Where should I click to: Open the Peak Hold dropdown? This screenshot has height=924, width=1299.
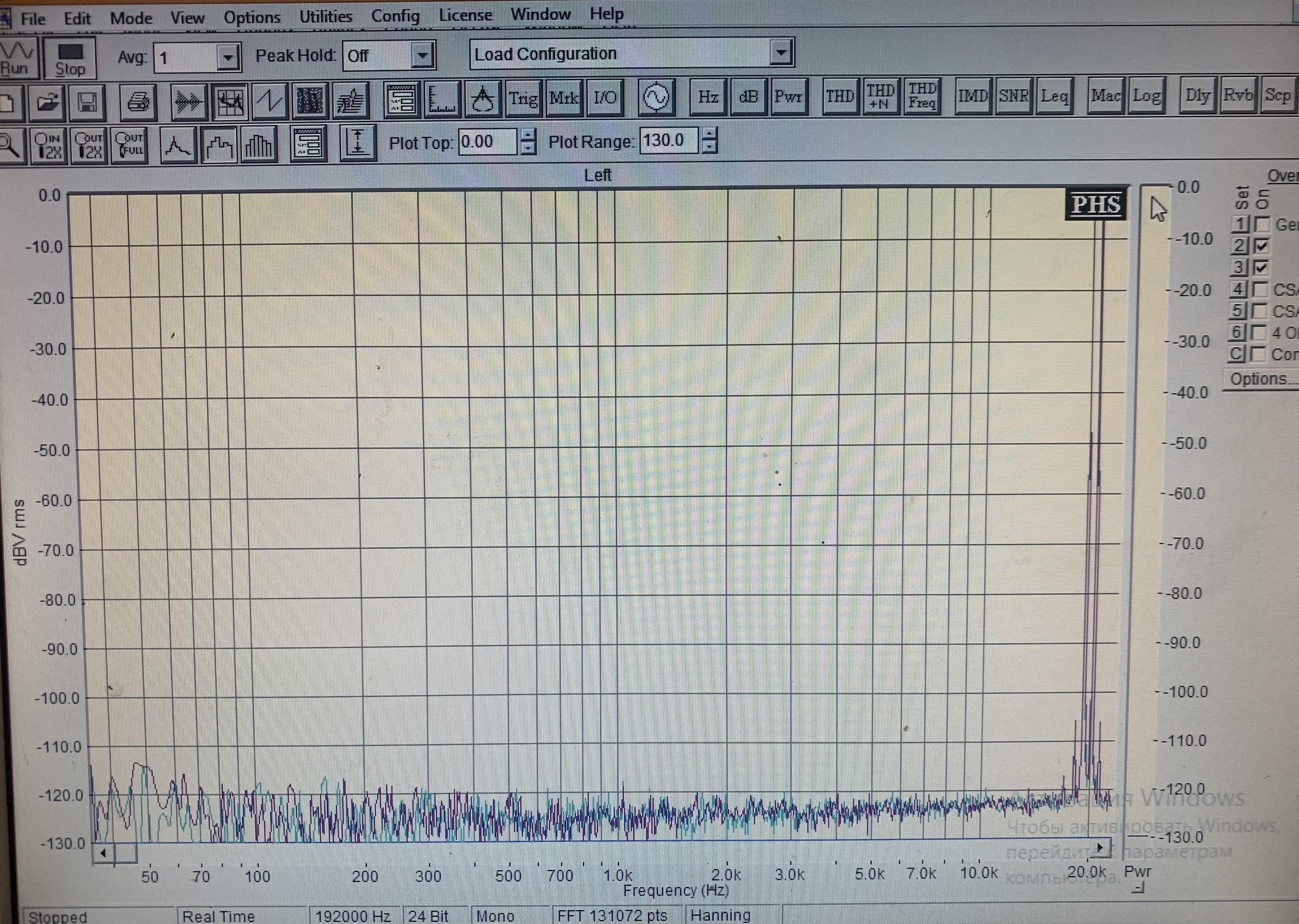422,56
